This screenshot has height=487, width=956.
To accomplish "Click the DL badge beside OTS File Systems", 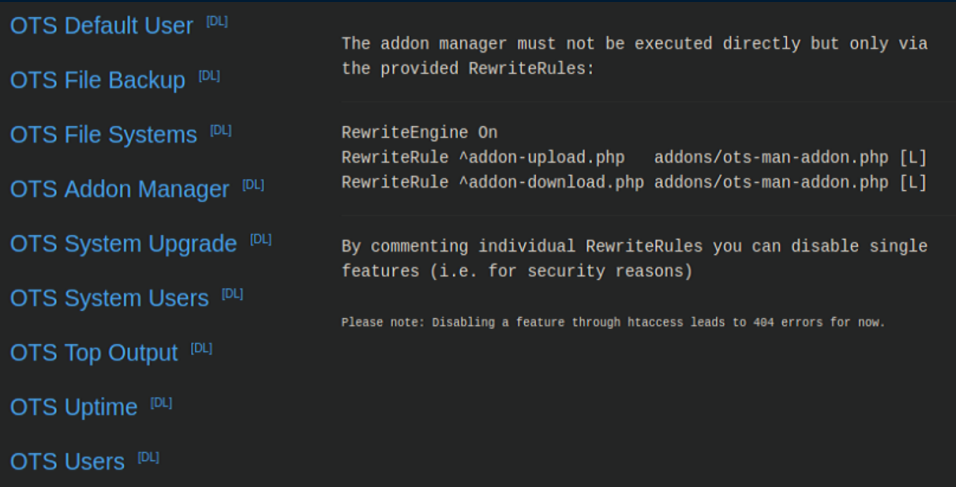I will click(x=221, y=130).
